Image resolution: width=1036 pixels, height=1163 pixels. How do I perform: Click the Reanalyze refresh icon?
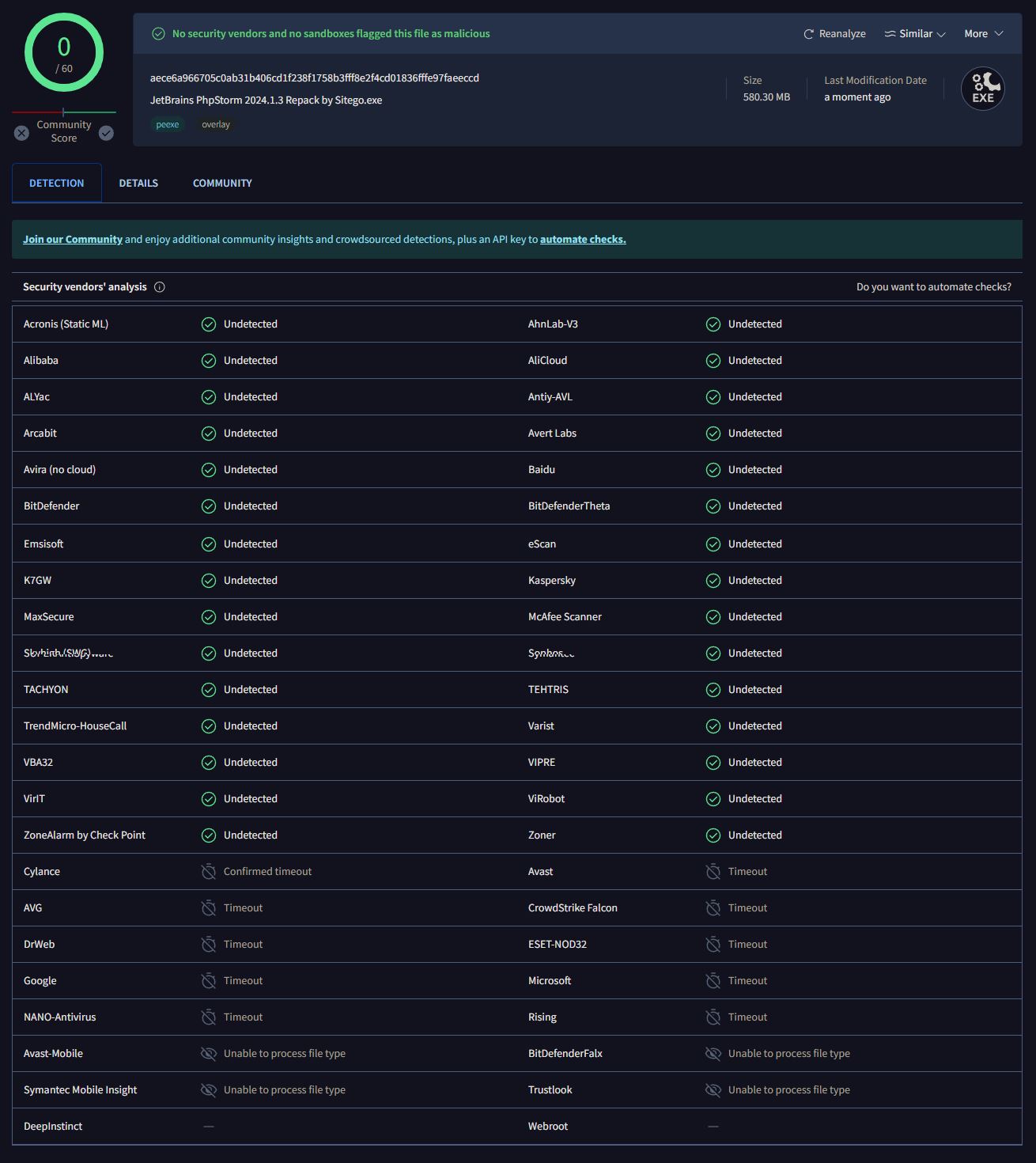pyautogui.click(x=808, y=34)
